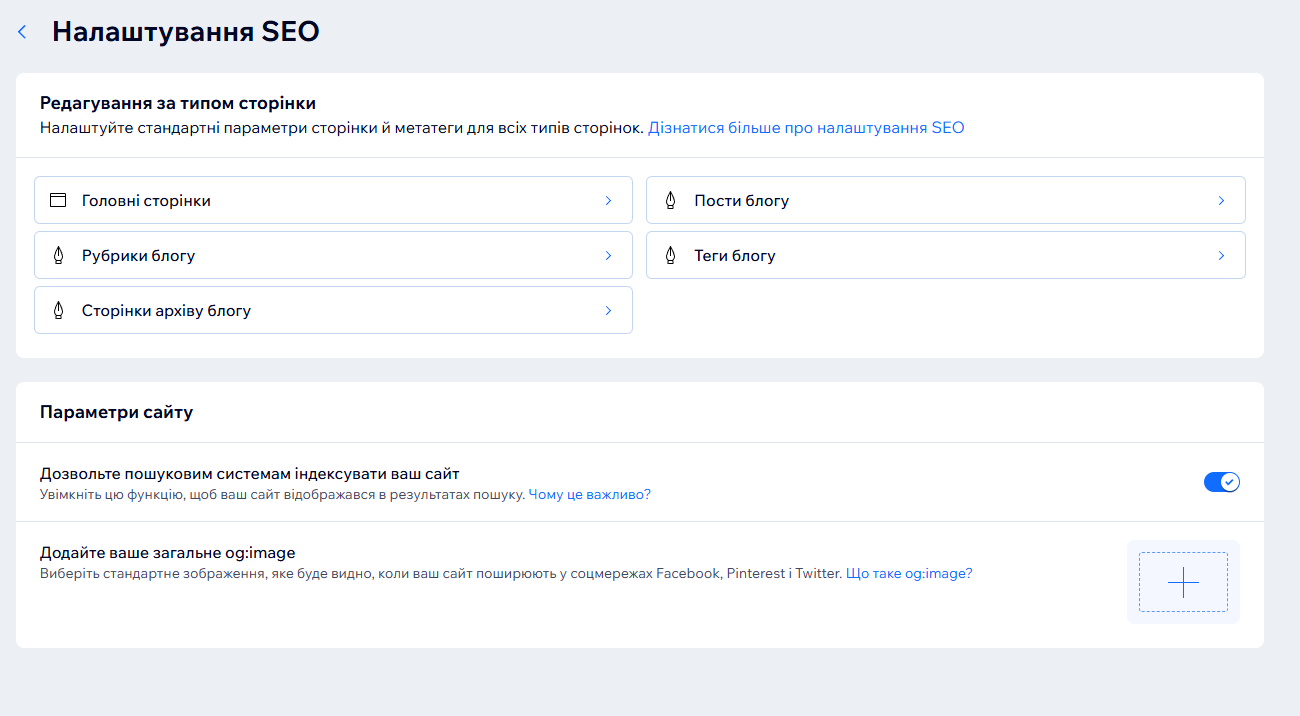Open the Чому це важливо? link

tap(589, 494)
